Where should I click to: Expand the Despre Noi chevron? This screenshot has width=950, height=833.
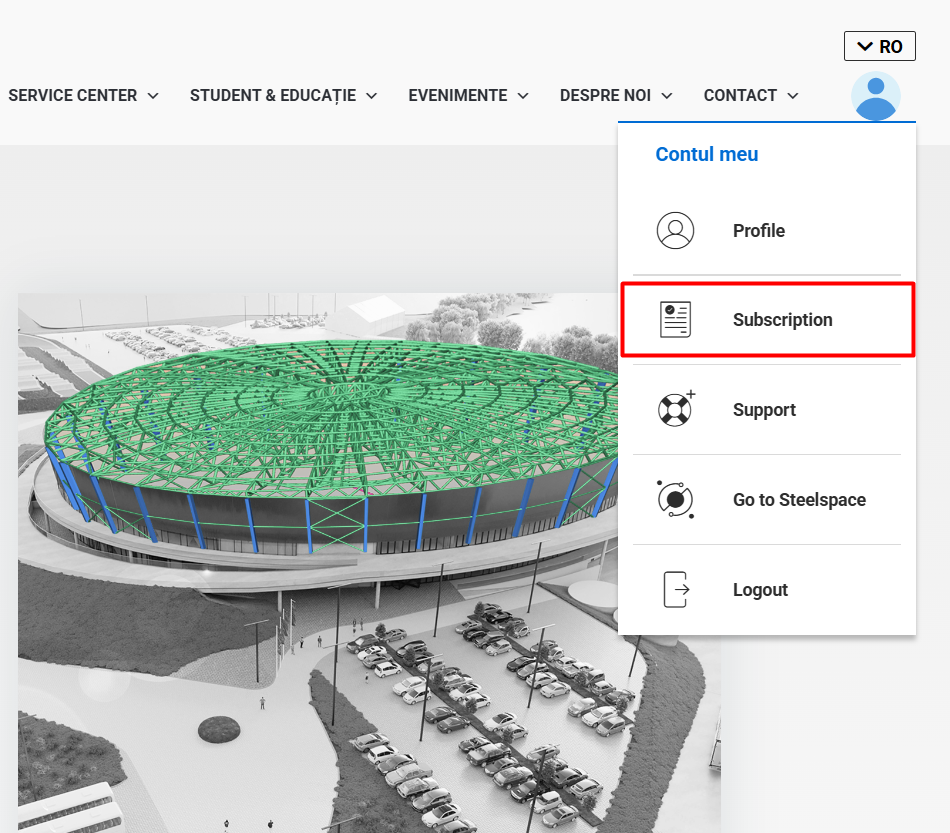click(667, 96)
